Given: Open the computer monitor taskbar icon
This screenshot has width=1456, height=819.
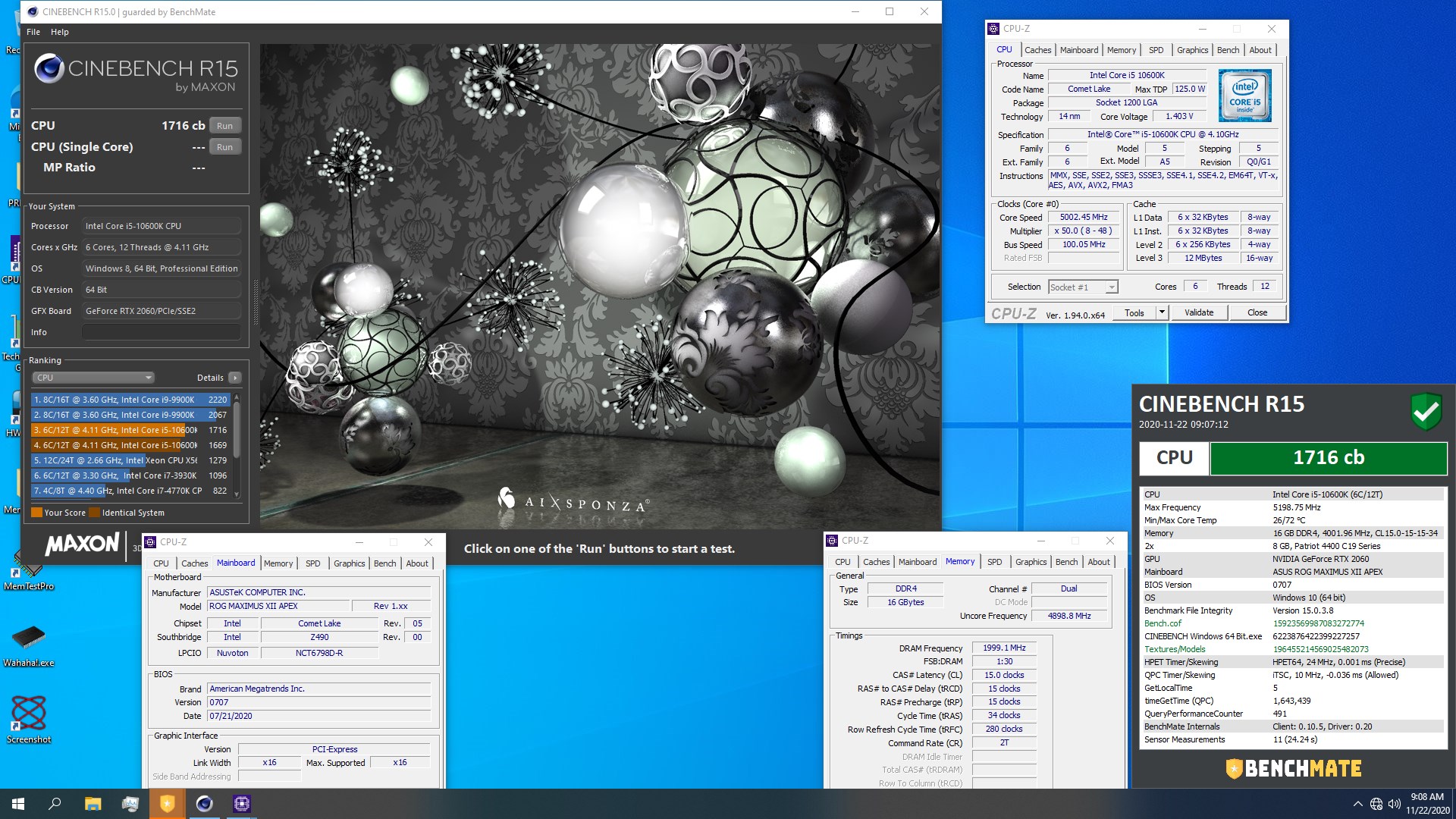Looking at the screenshot, I should tap(130, 804).
